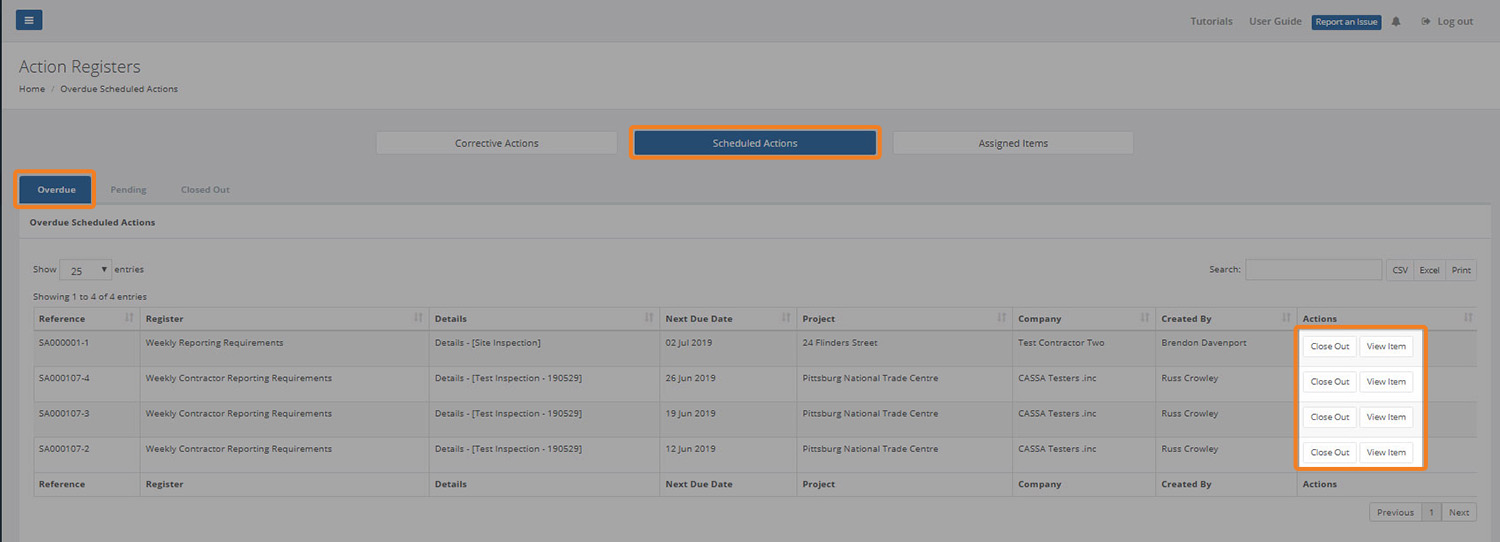Viewport: 1500px width, 542px height.
Task: Open the notifications bell
Action: 1396,22
